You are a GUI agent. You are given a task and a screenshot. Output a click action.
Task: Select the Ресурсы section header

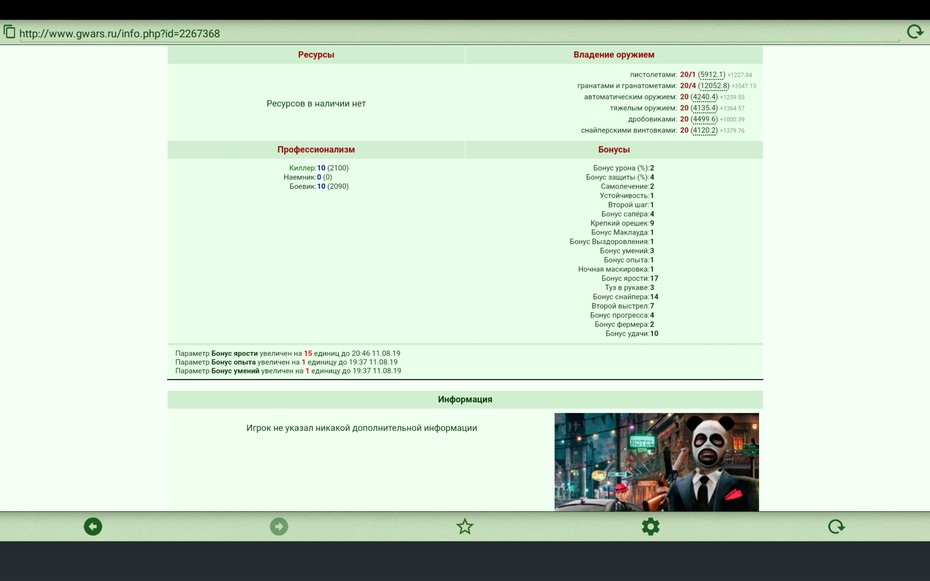[316, 55]
